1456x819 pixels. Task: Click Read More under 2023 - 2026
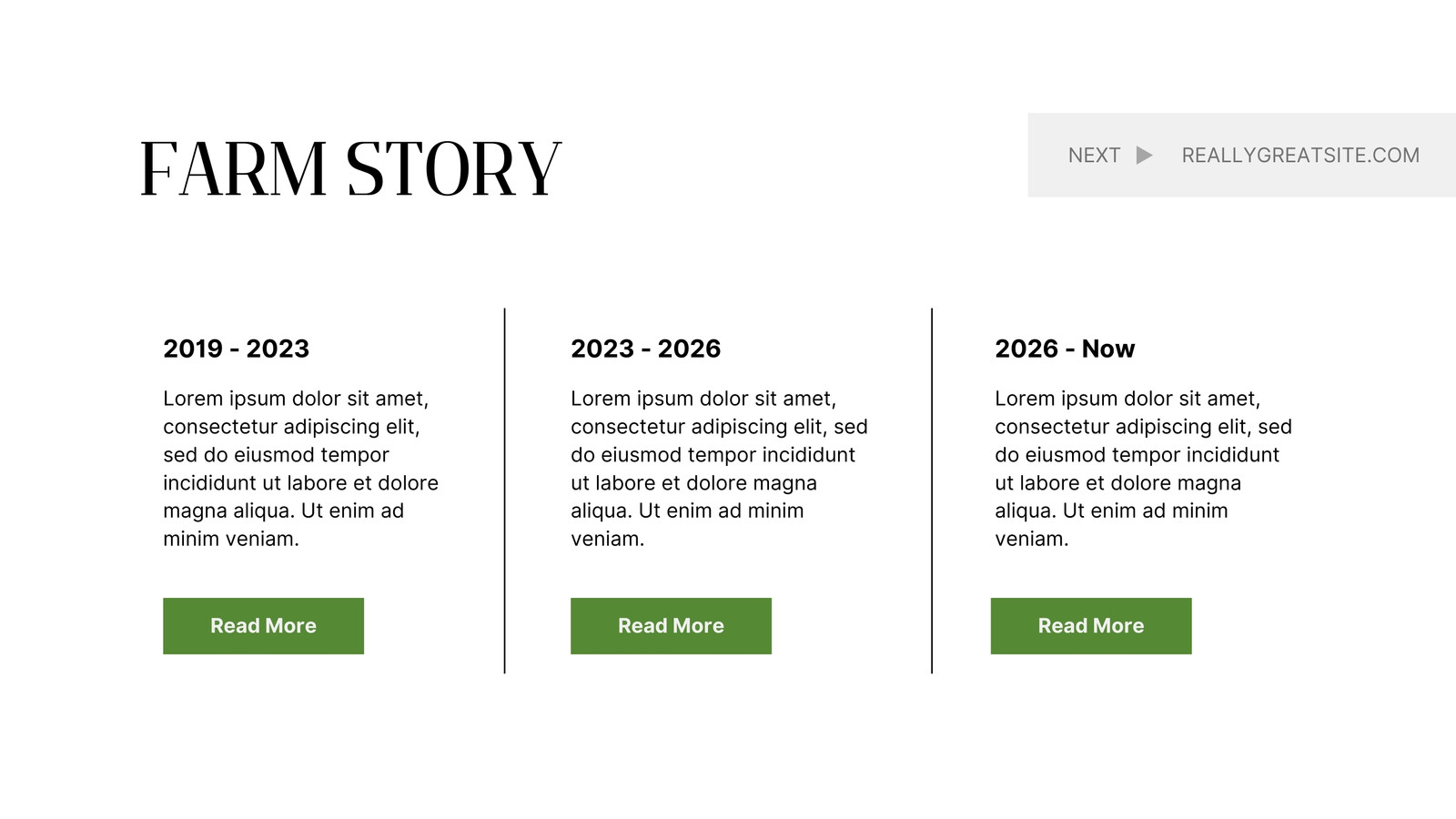coord(671,626)
